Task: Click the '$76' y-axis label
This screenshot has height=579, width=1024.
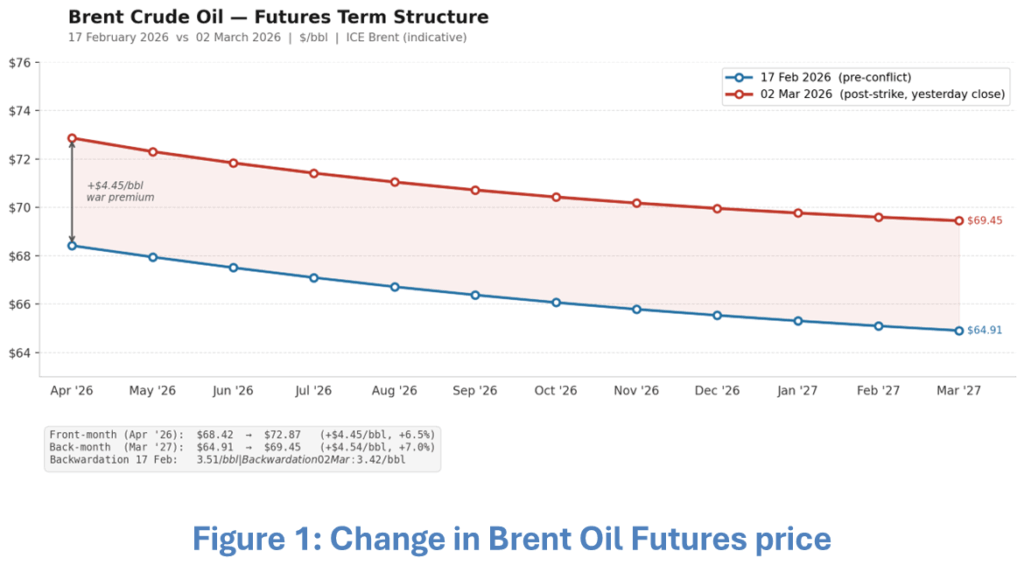Action: (20, 63)
